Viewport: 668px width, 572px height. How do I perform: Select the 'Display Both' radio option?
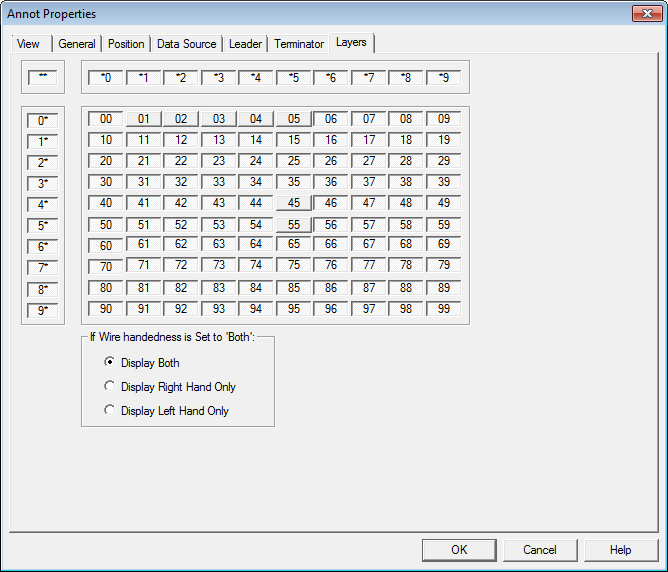point(110,363)
